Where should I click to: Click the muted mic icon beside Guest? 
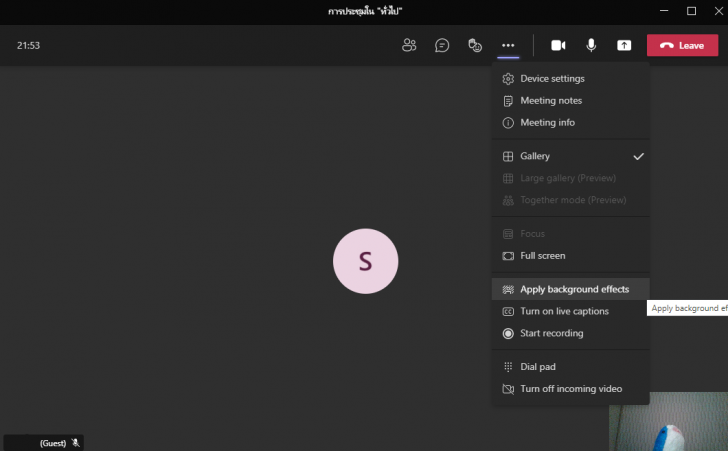coord(76,443)
